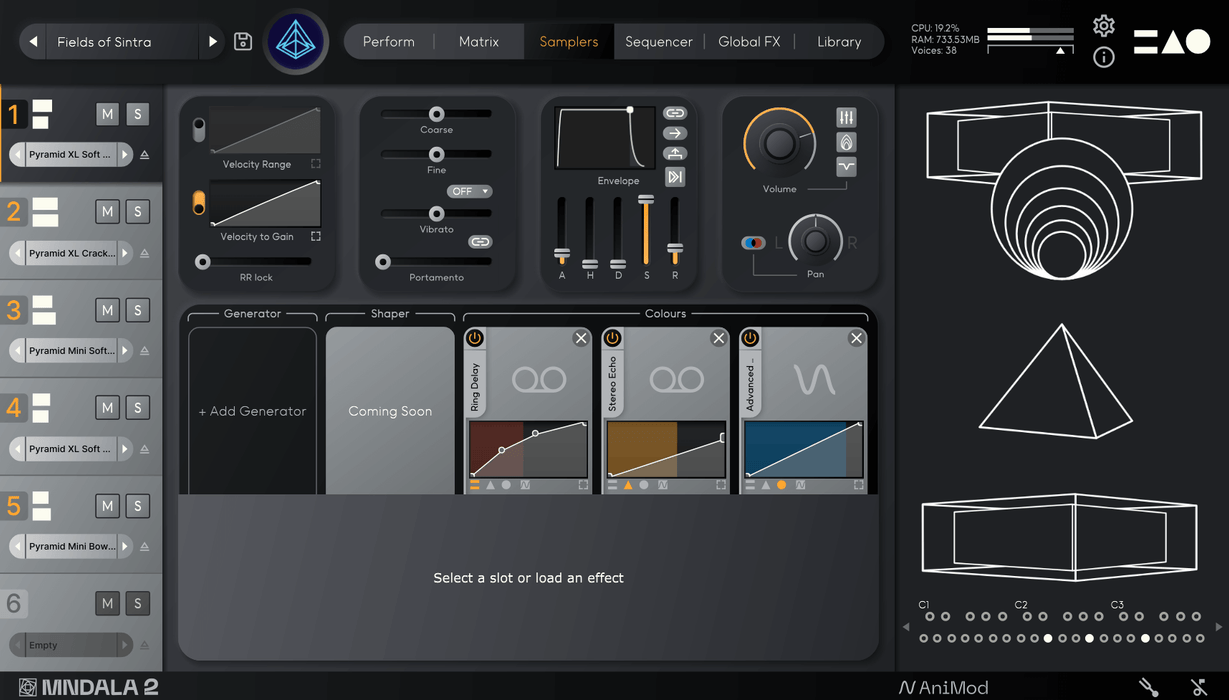Click the mixer faders icon beside Volume
Viewport: 1229px width, 700px height.
[846, 118]
